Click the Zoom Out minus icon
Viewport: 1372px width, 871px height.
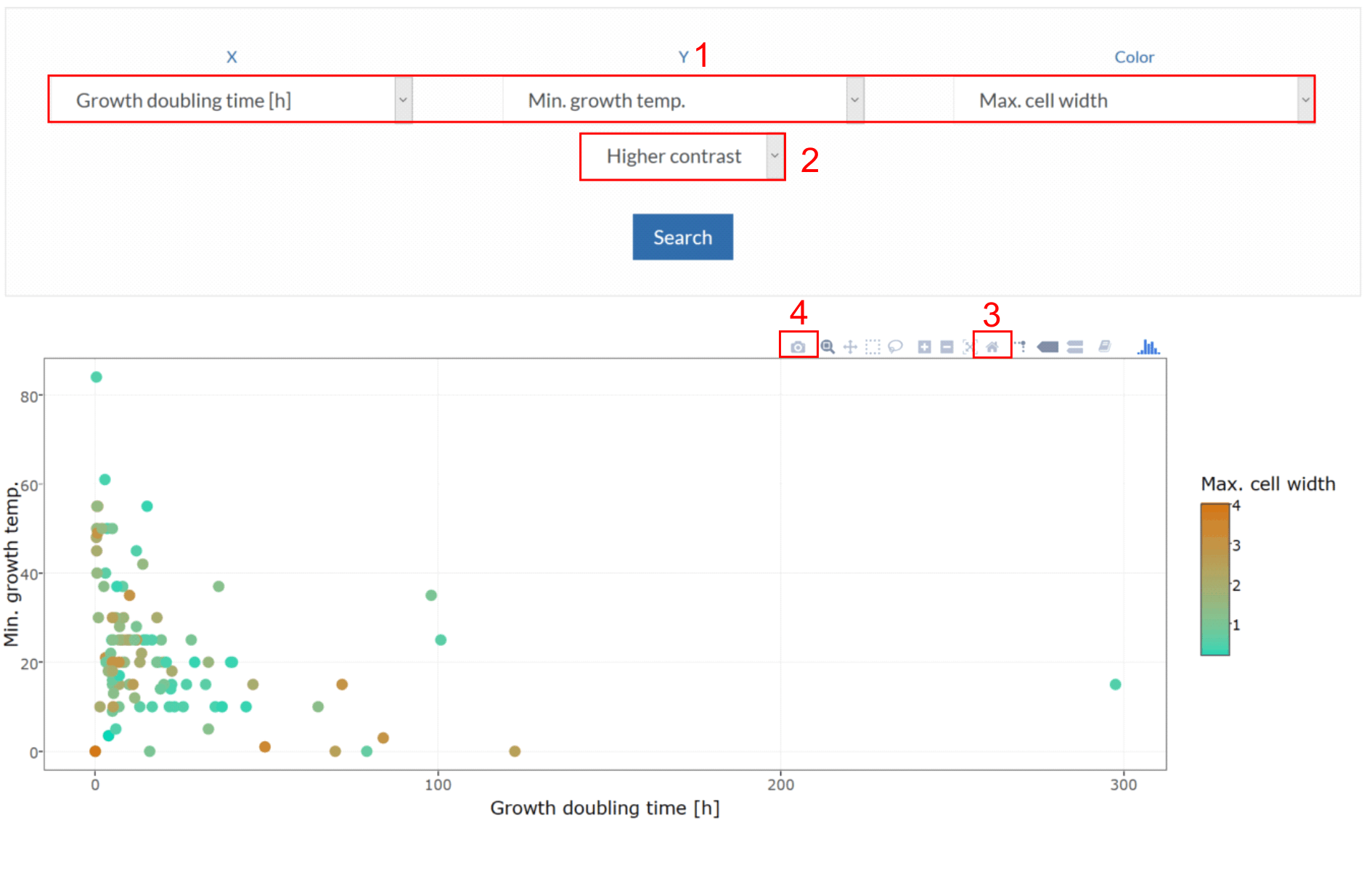(x=947, y=347)
